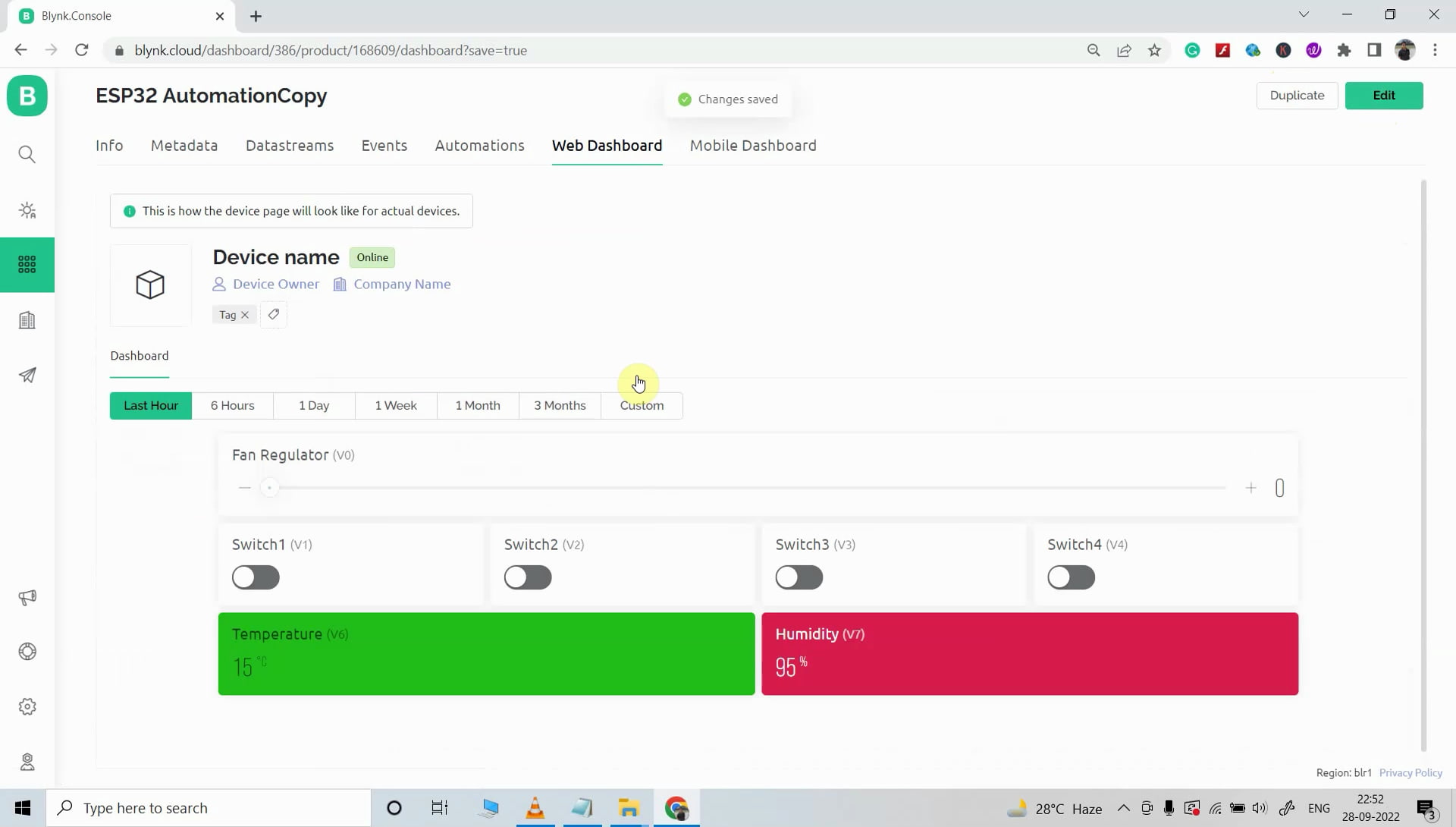Open the Mobile Dashboard tab
The height and width of the screenshot is (827, 1456).
point(753,146)
